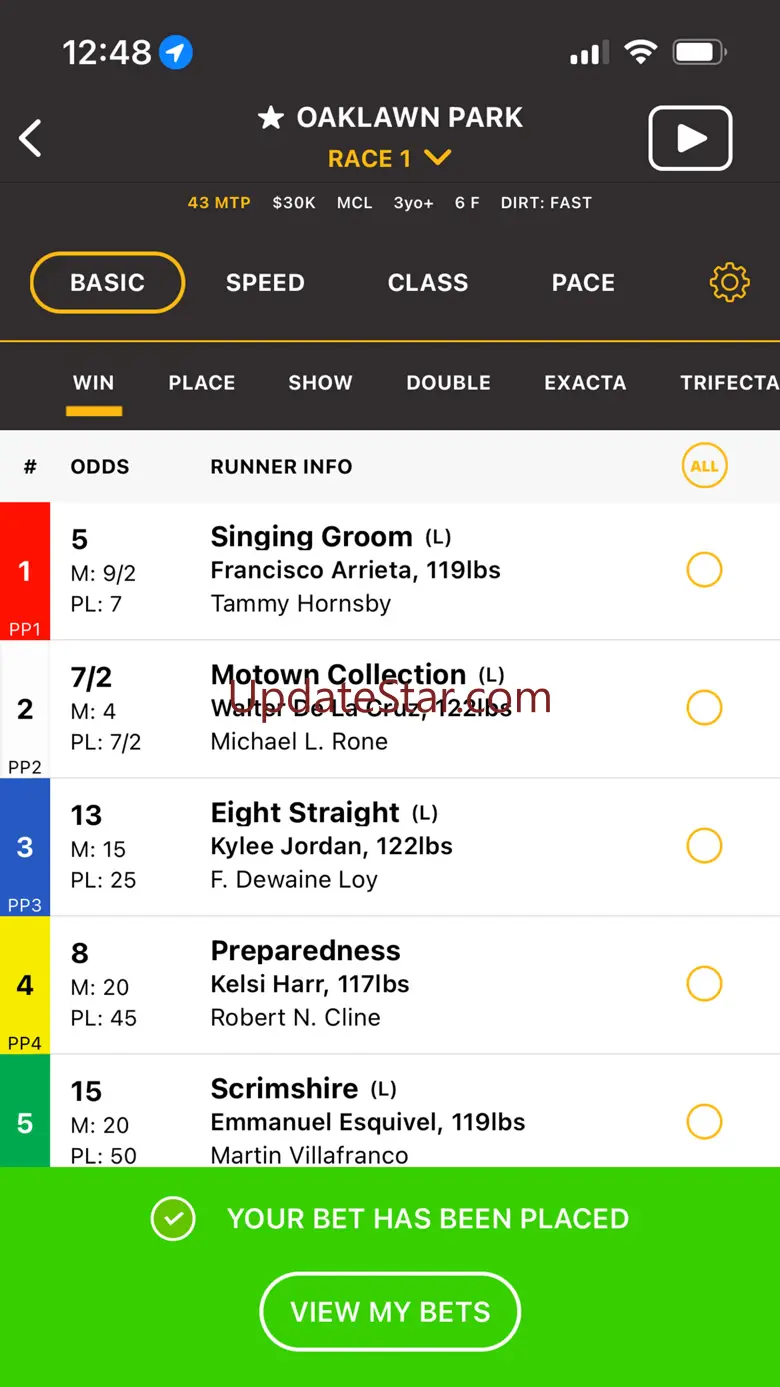Tap the back arrow icon
Image resolution: width=780 pixels, height=1387 pixels.
pyautogui.click(x=31, y=138)
